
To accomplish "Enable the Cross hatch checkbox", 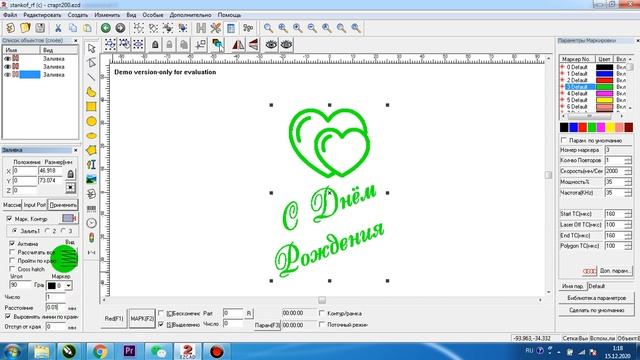I will pyautogui.click(x=12, y=269).
